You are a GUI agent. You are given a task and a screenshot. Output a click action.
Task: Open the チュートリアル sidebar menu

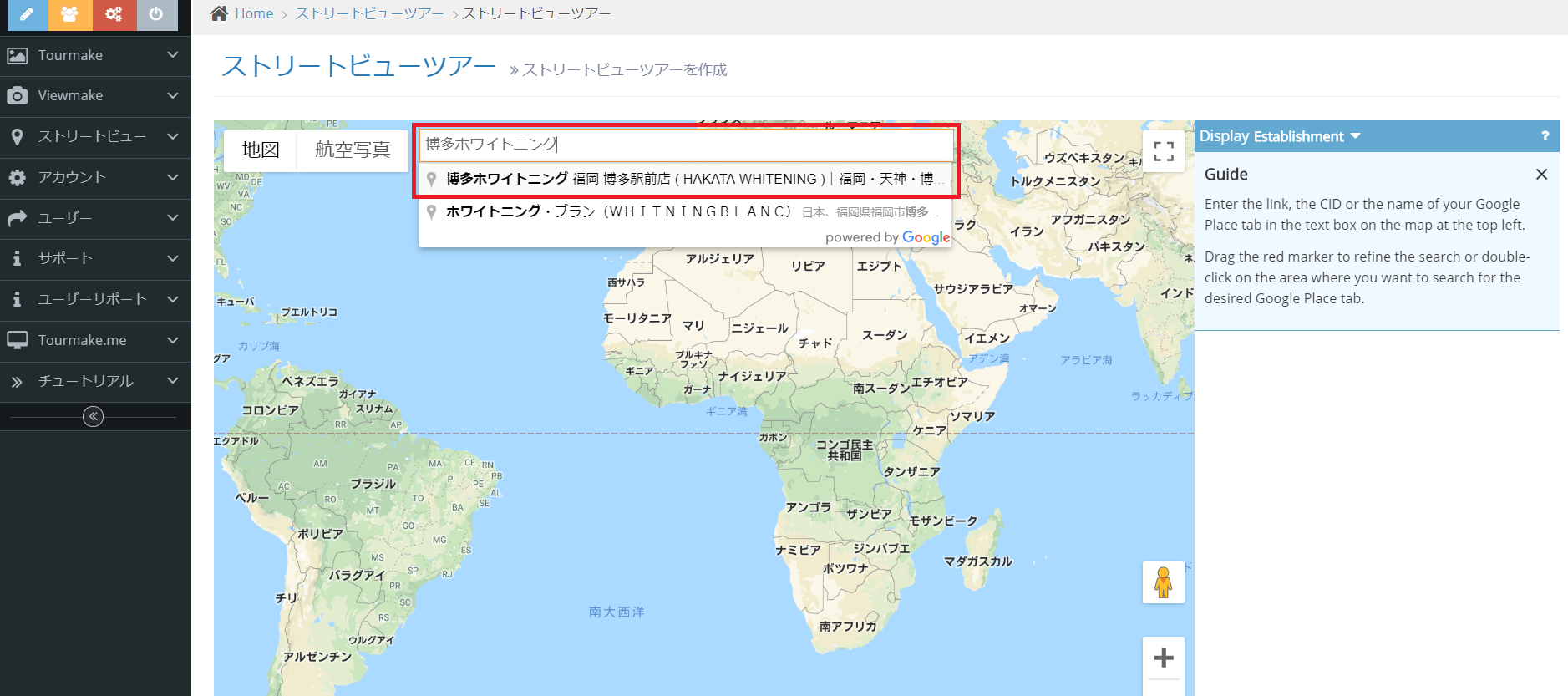pyautogui.click(x=95, y=381)
